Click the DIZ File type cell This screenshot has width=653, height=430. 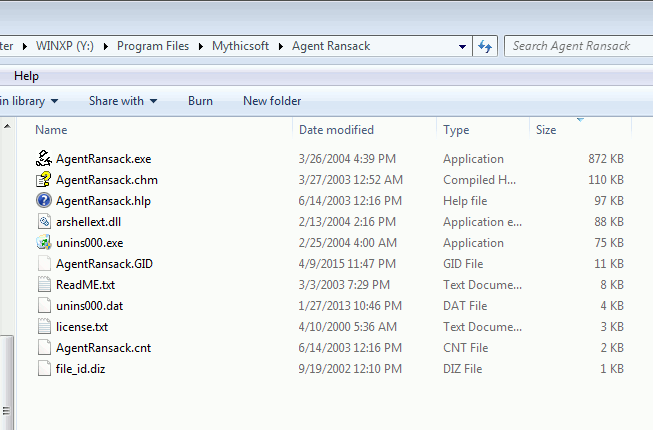[463, 369]
